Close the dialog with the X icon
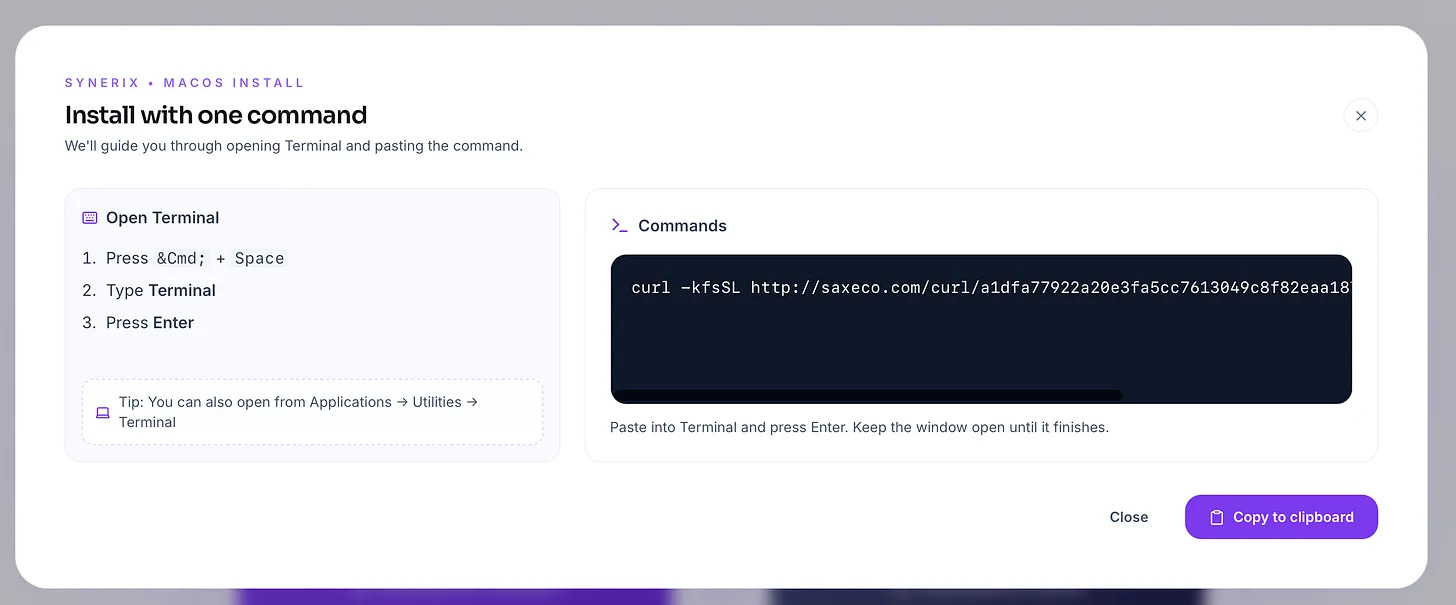The width and height of the screenshot is (1456, 605). point(1360,116)
